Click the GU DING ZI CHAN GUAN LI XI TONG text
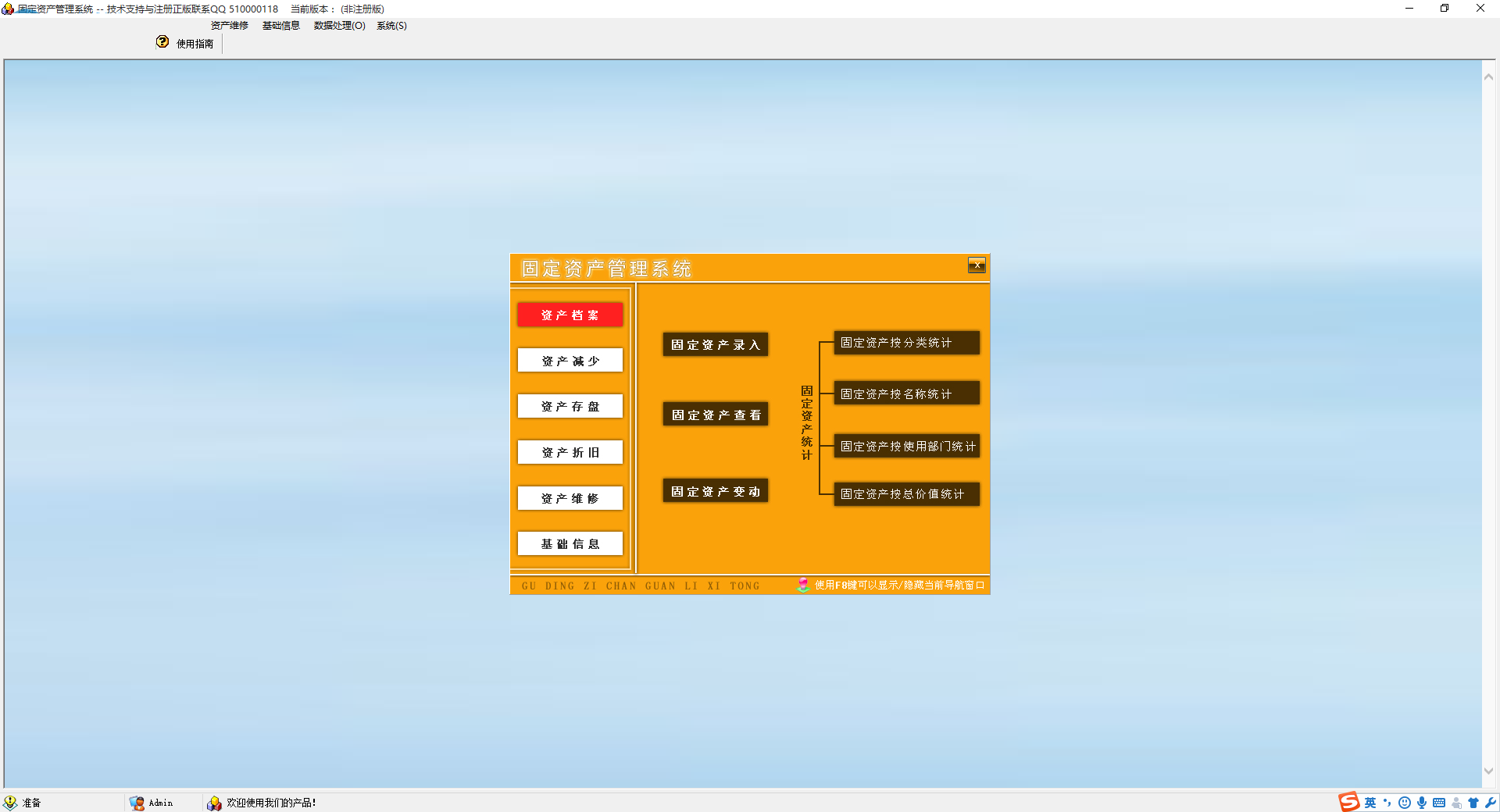The height and width of the screenshot is (812, 1500). pos(641,586)
